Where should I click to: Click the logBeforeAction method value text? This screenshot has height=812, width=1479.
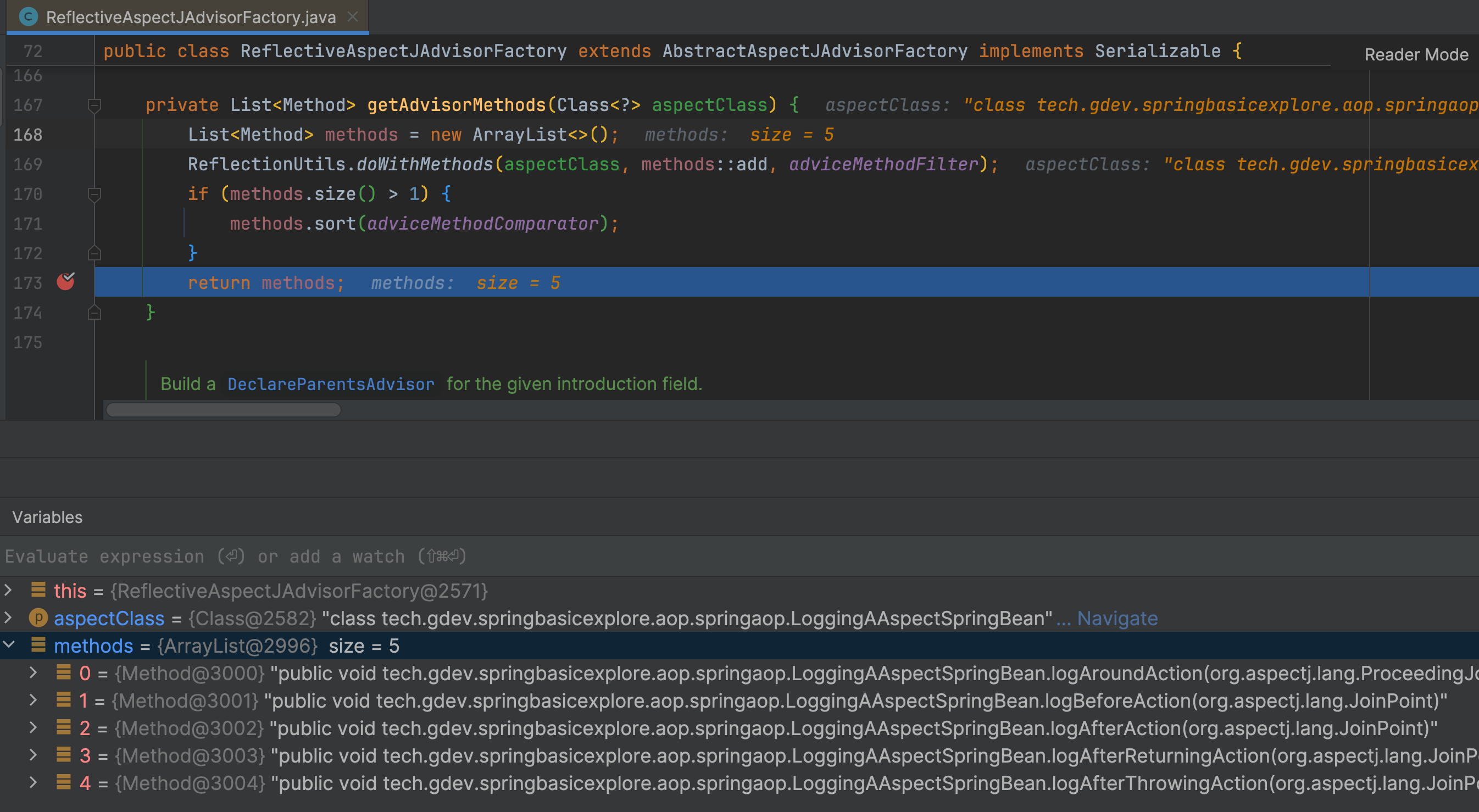pos(855,701)
